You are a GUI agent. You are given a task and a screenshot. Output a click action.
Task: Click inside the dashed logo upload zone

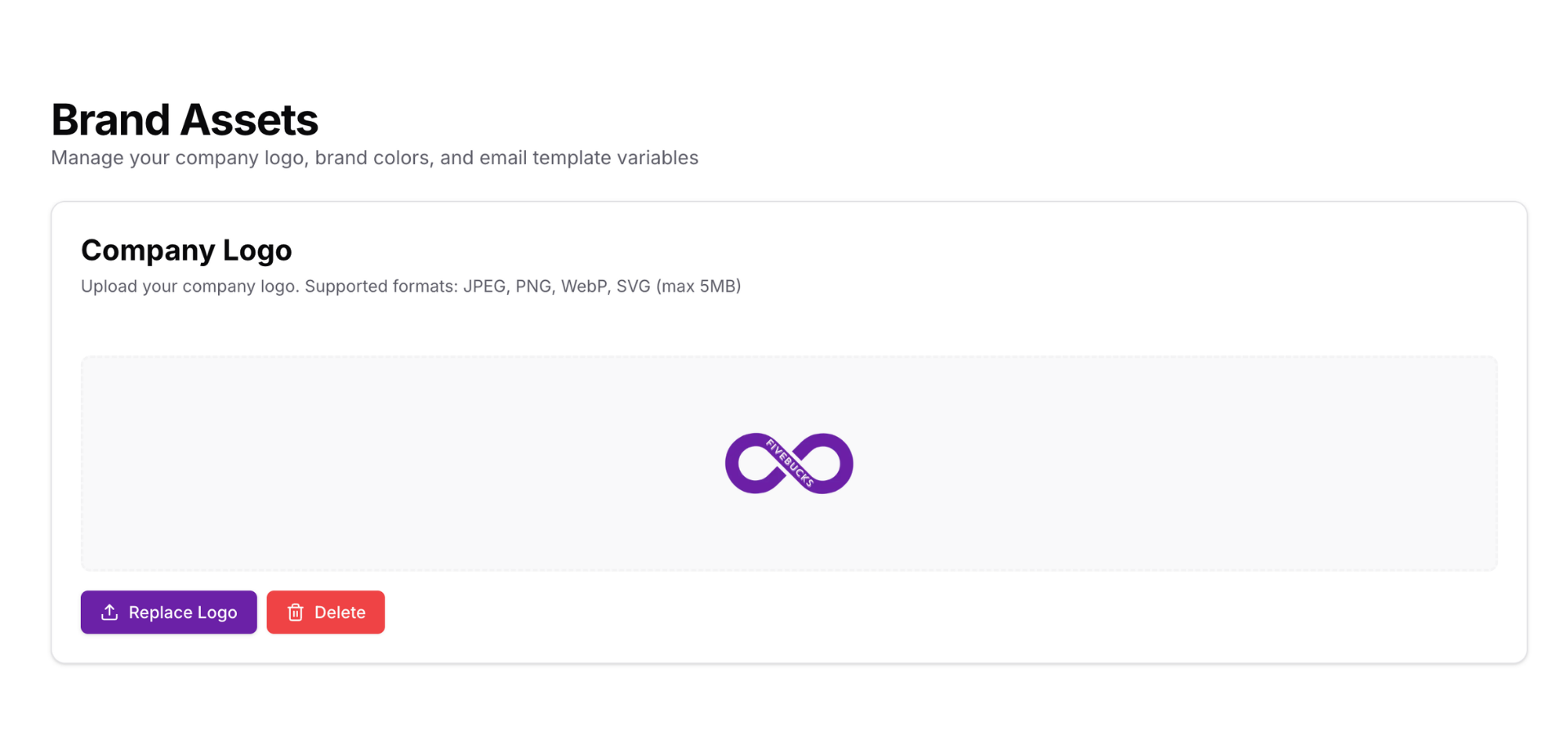pyautogui.click(x=408, y=463)
